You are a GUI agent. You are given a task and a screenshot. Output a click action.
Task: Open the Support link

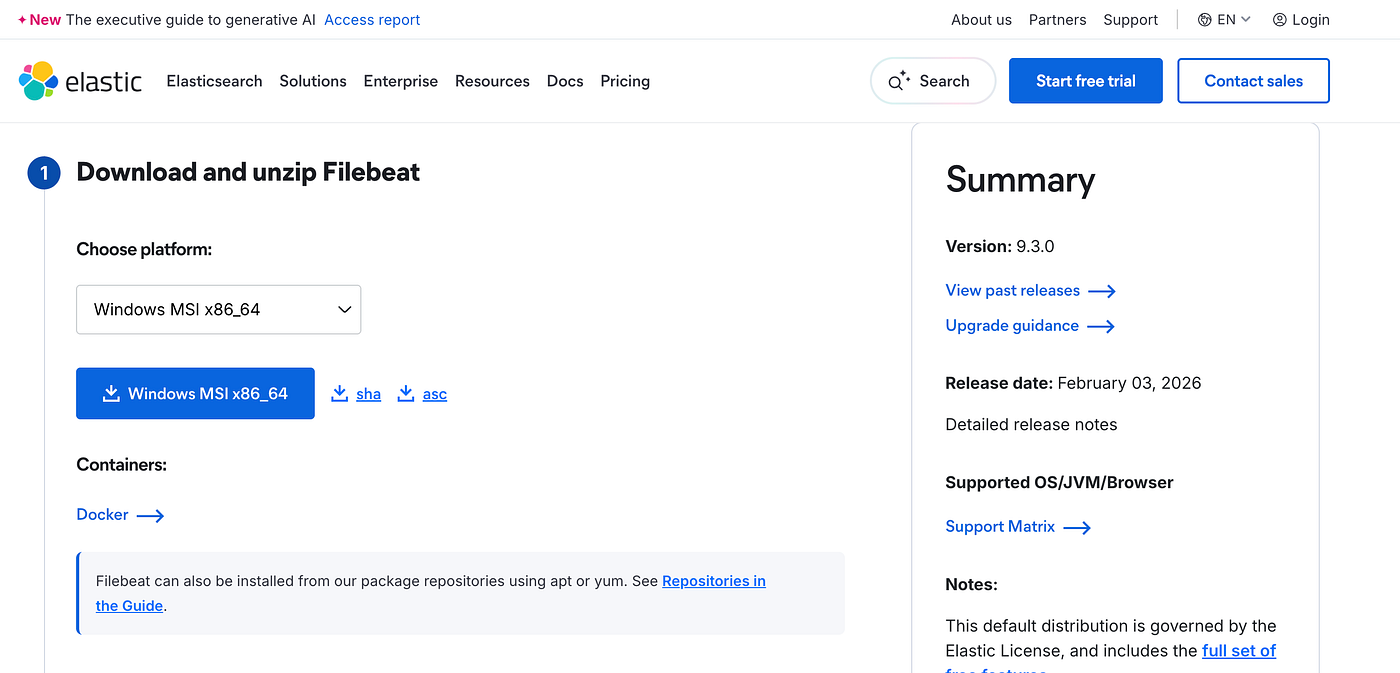tap(1130, 20)
